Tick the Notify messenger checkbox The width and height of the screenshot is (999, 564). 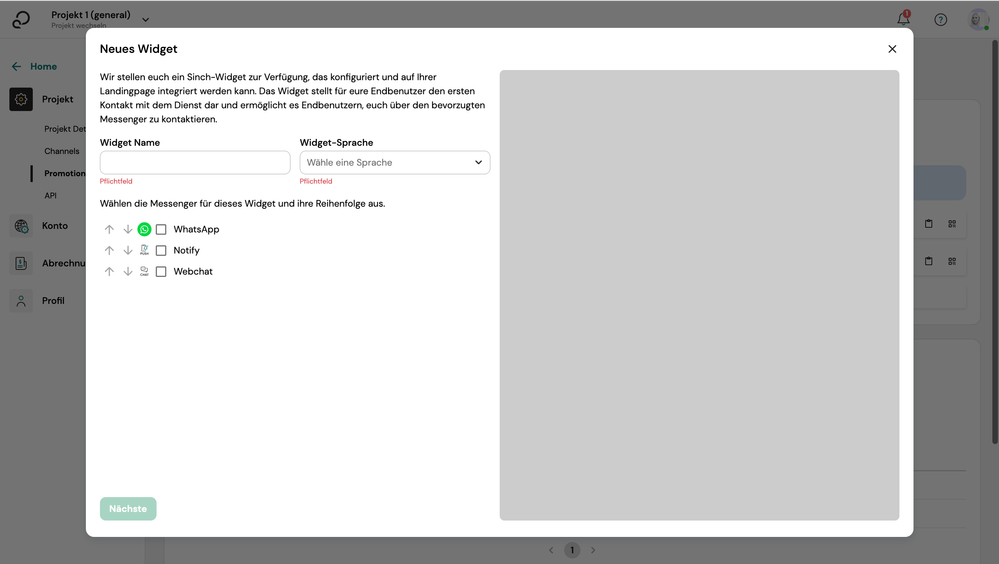[x=161, y=250]
